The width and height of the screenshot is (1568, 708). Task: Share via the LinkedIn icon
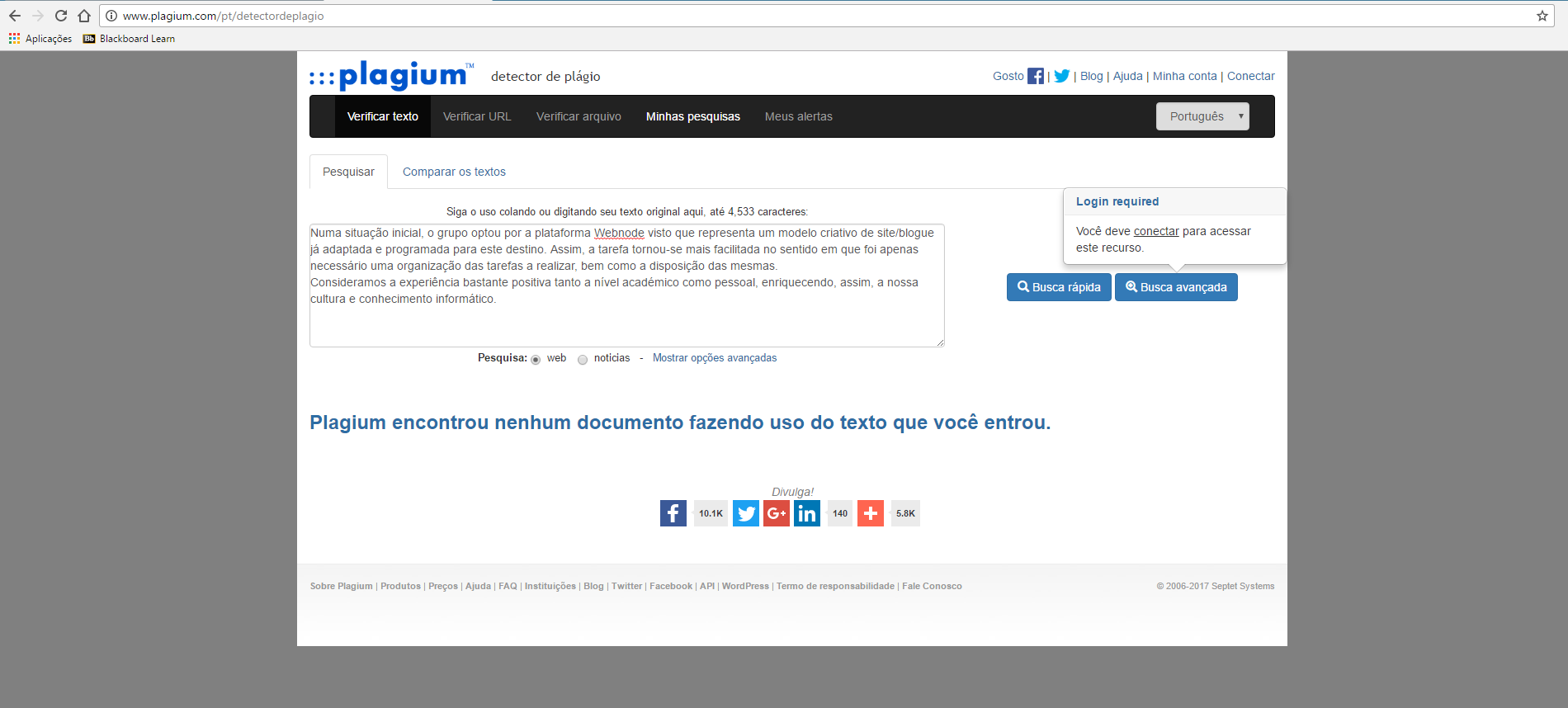tap(807, 513)
